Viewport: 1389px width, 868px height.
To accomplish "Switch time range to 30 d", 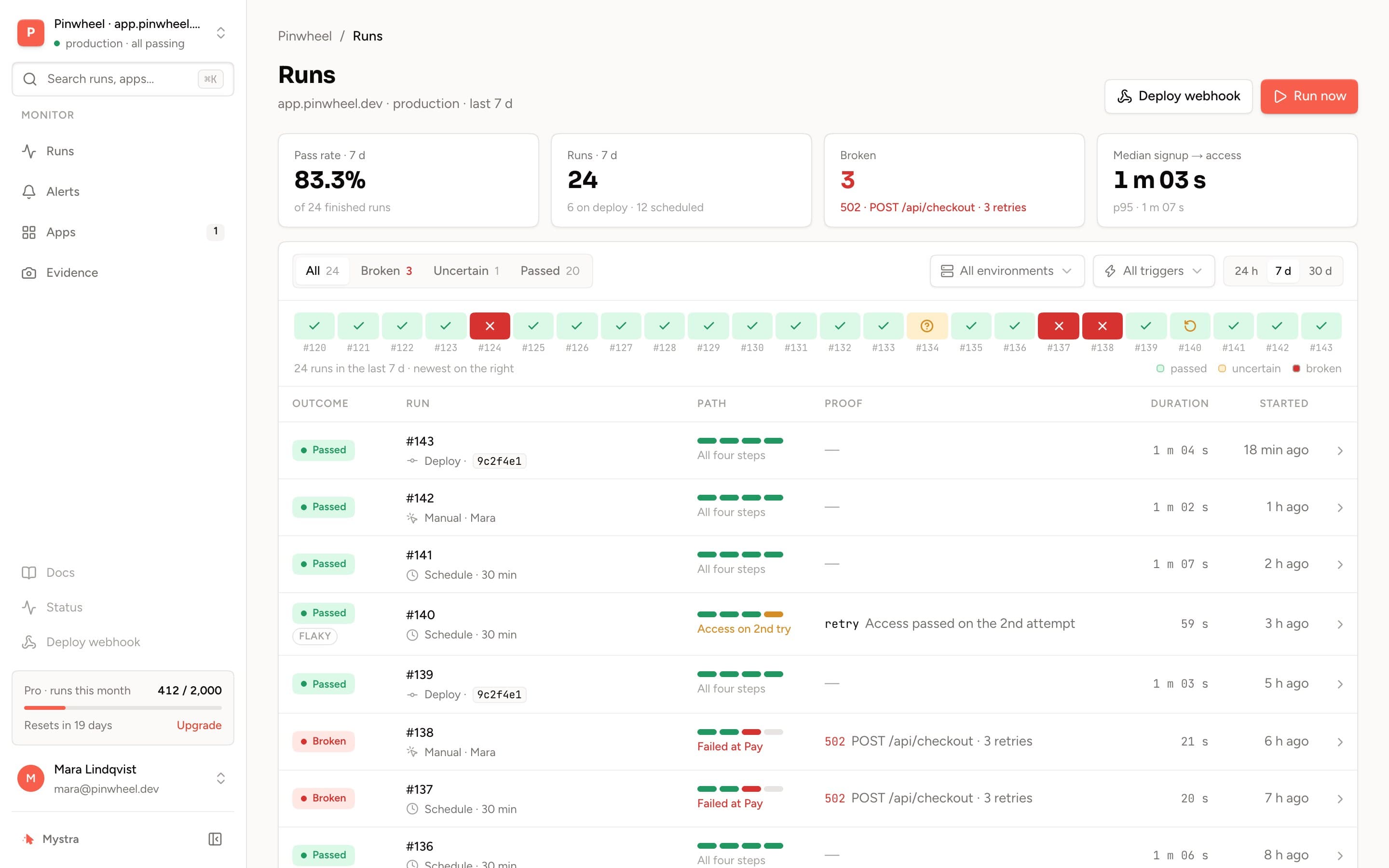I will tap(1320, 271).
